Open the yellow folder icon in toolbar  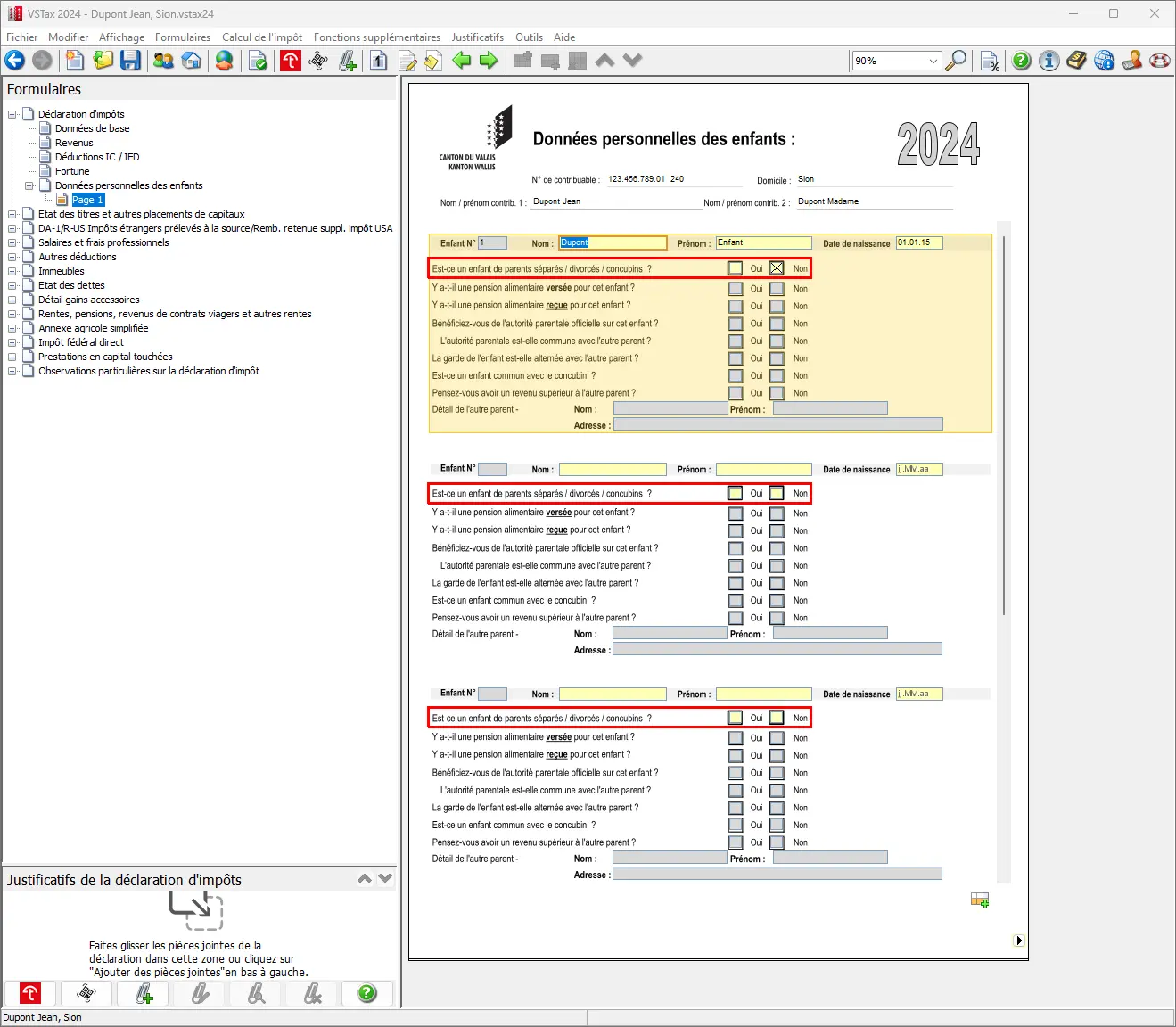[x=103, y=61]
